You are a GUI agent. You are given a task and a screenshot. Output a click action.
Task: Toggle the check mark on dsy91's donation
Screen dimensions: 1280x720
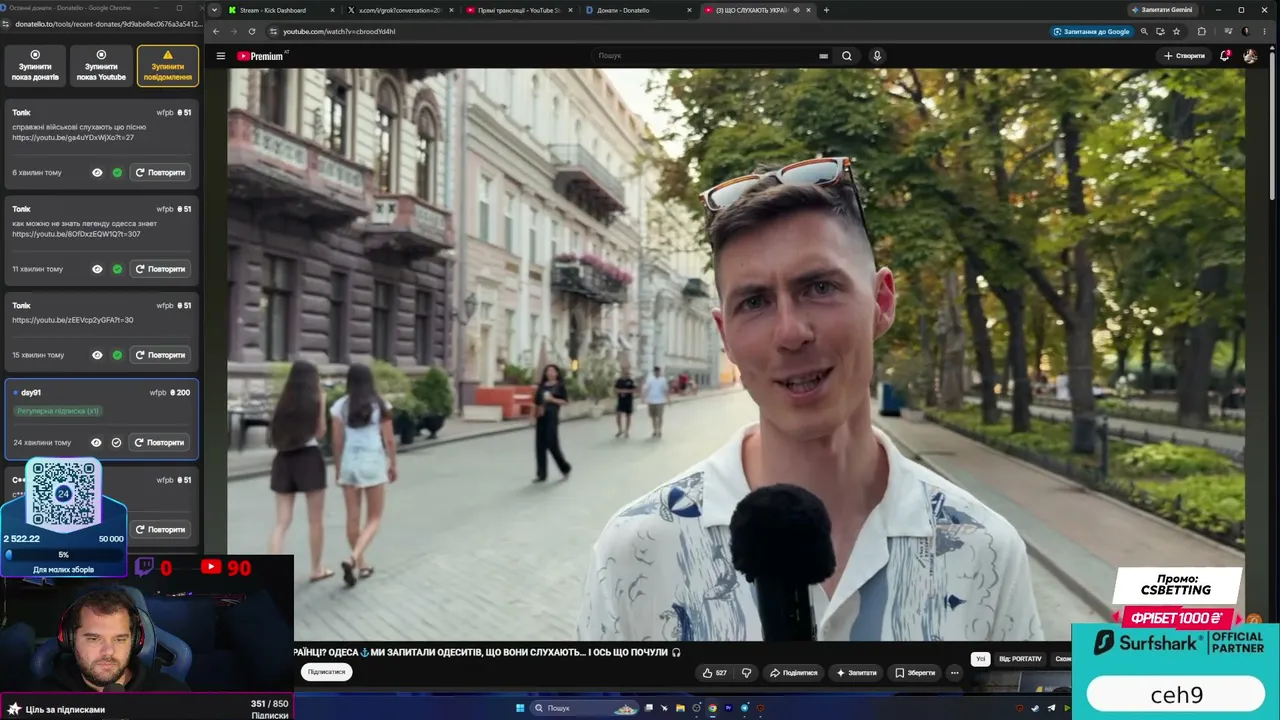(116, 443)
